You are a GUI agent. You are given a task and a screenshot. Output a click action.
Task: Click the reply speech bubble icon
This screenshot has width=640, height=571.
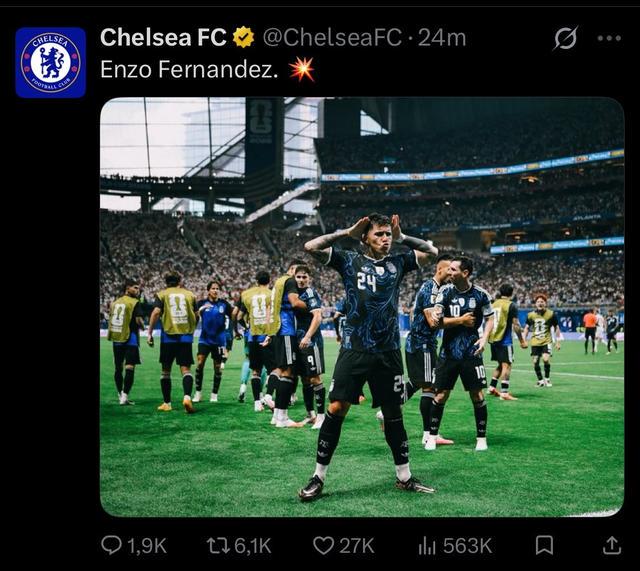111,545
